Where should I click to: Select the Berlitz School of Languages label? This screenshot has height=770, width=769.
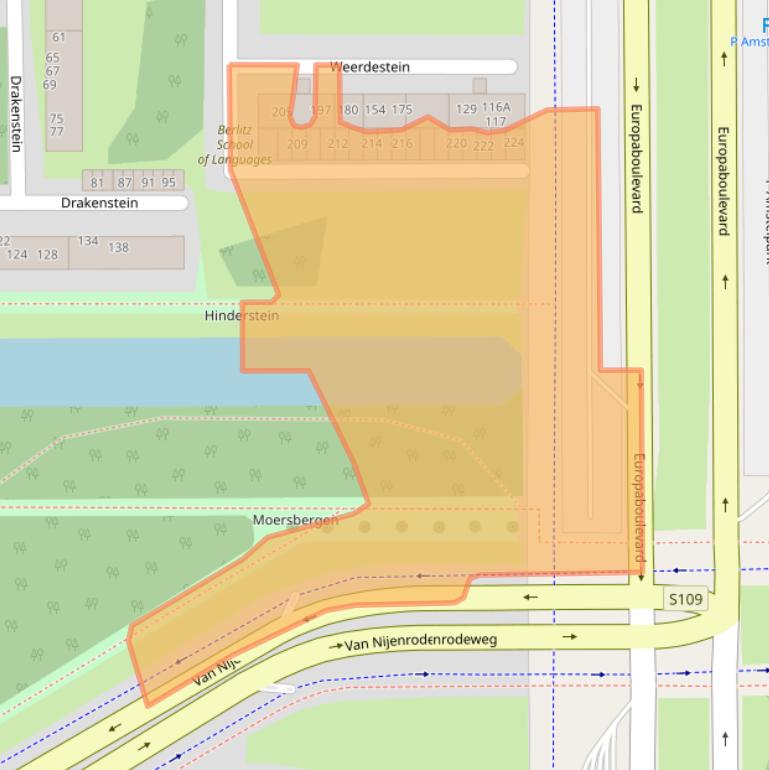pos(235,145)
